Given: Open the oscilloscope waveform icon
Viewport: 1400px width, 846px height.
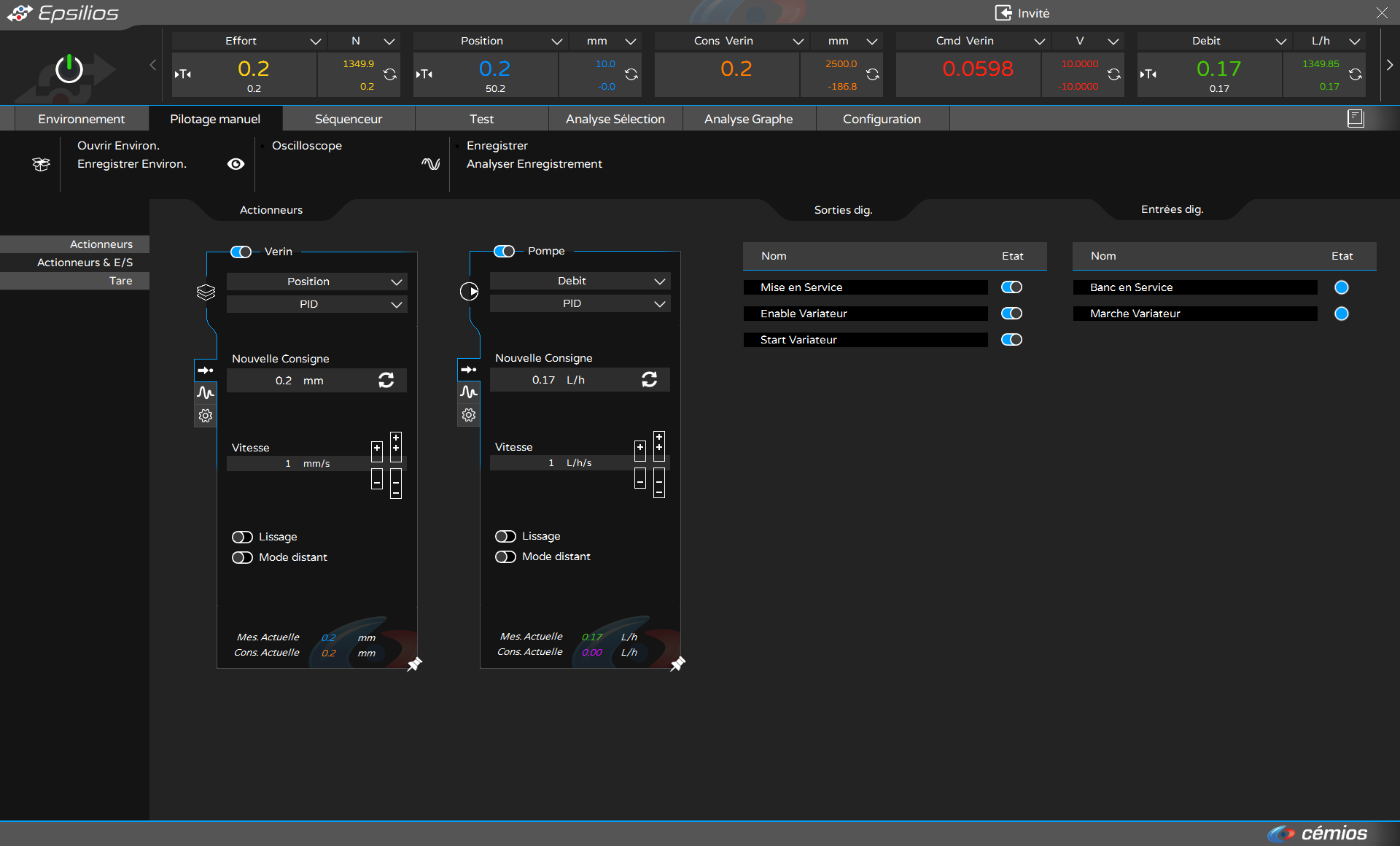Looking at the screenshot, I should 430,164.
